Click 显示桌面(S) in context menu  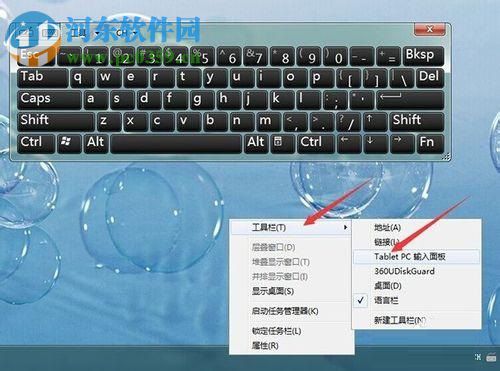pos(292,291)
